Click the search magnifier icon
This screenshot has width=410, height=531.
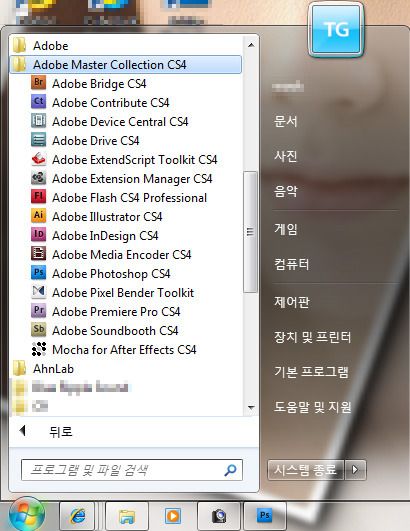(231, 470)
